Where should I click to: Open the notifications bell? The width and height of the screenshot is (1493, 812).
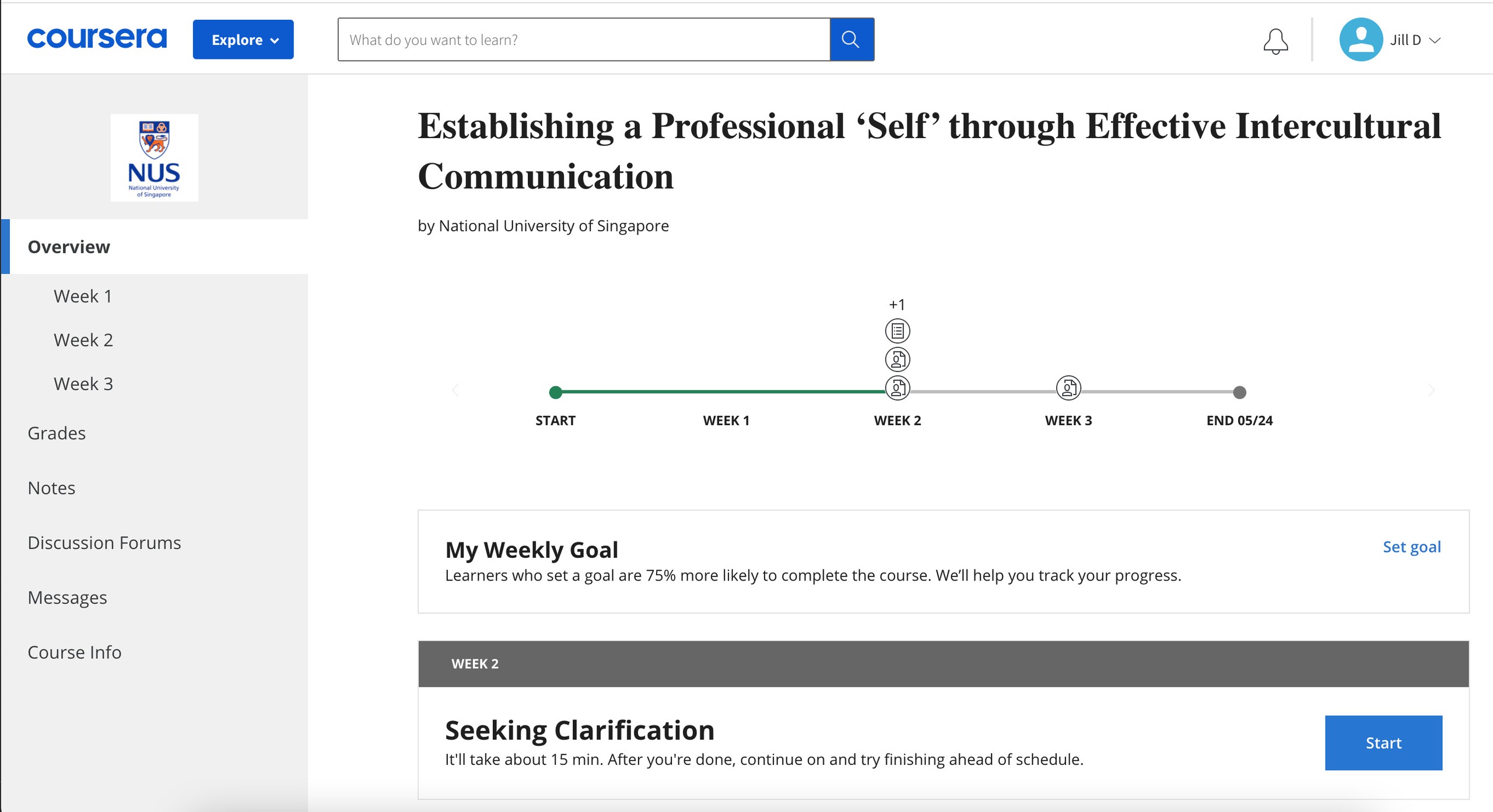click(1275, 41)
